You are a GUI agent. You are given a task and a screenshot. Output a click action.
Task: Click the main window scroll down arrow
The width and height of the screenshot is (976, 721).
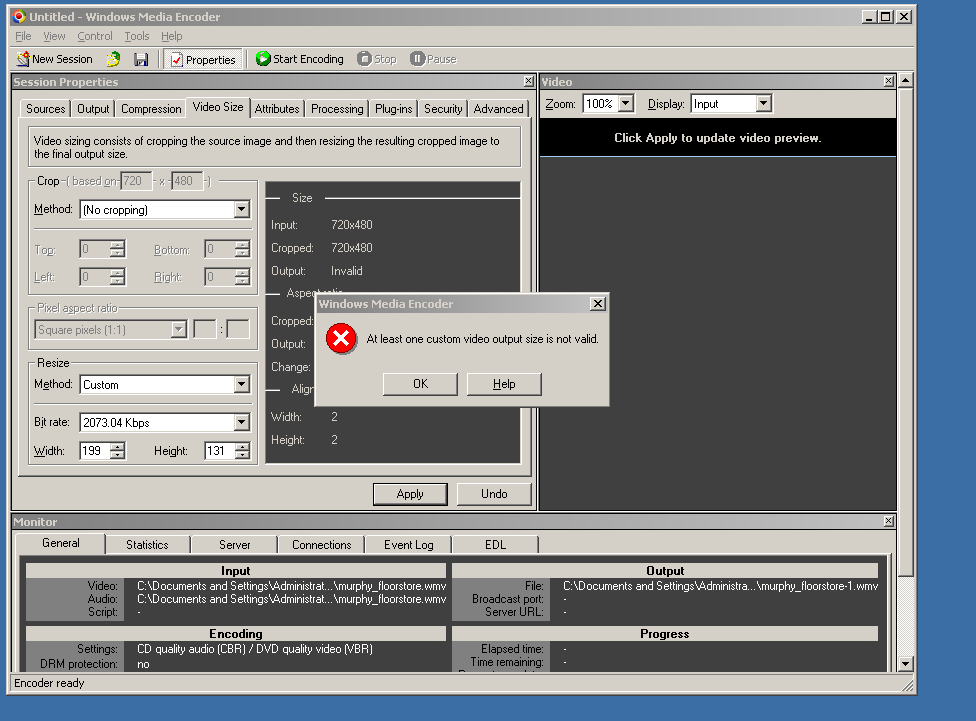[x=906, y=664]
